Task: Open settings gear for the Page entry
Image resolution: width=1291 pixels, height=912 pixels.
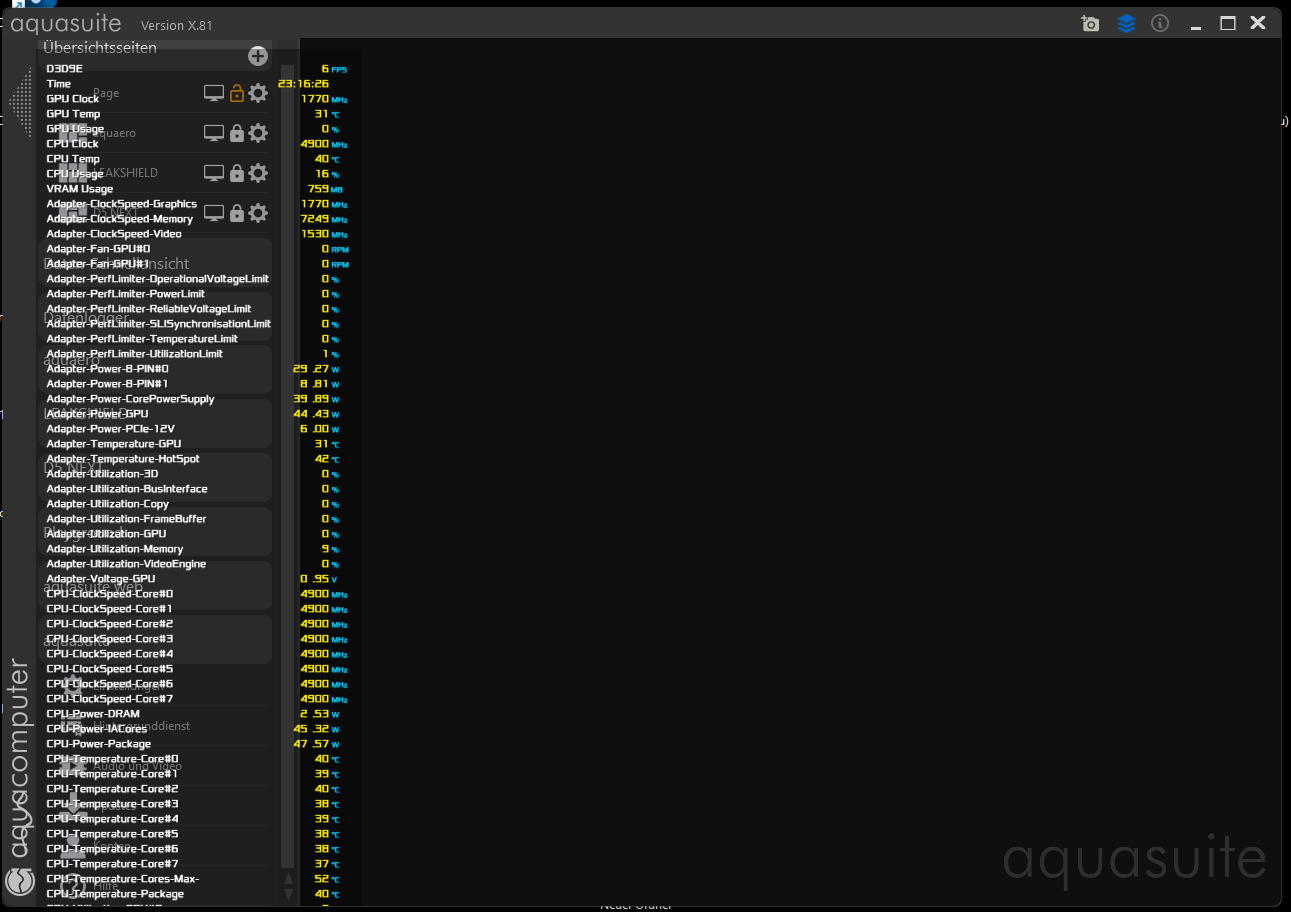Action: click(258, 93)
